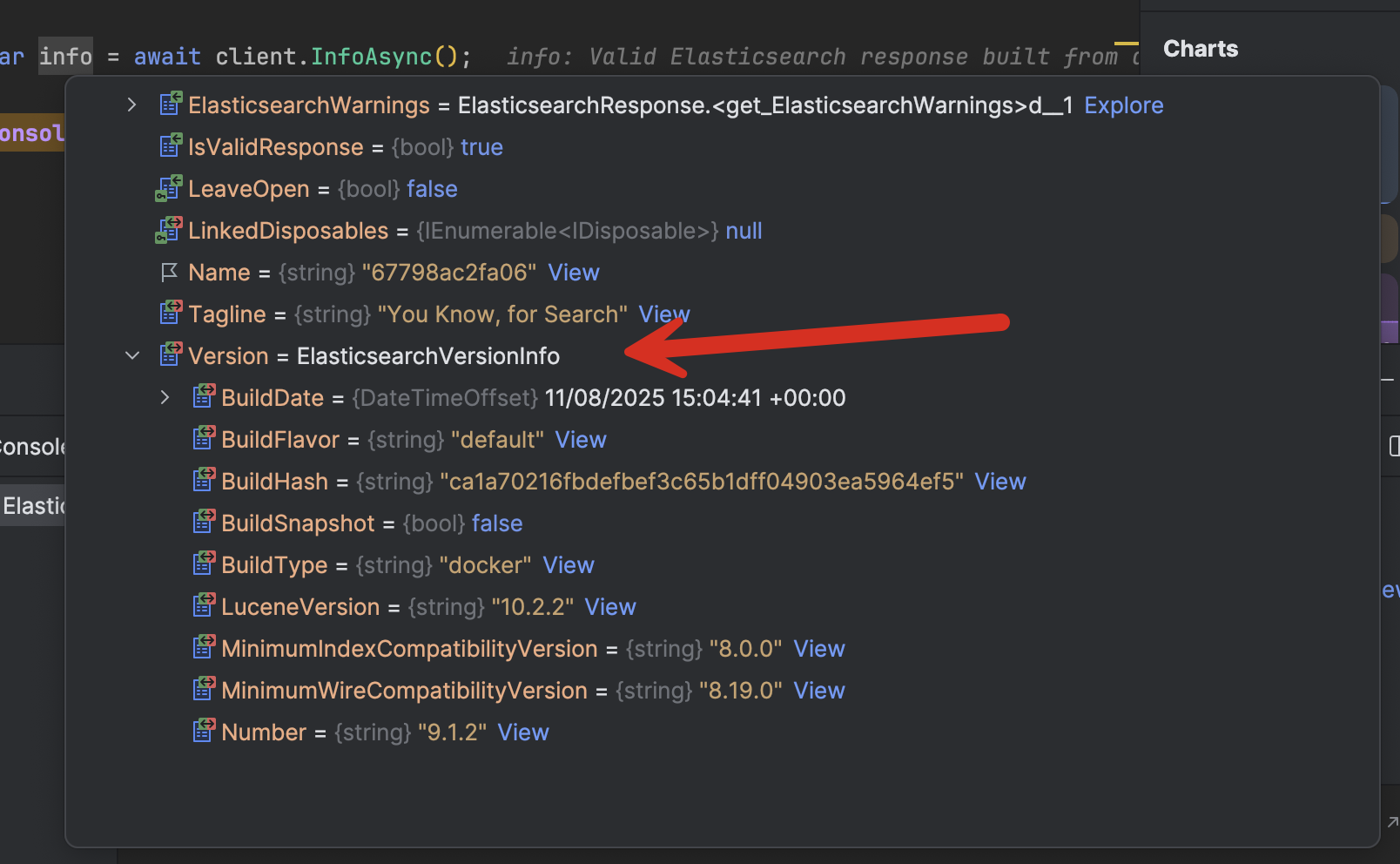Image resolution: width=1400 pixels, height=864 pixels.
Task: Click the field icon beside BuildFlavor
Action: [x=203, y=438]
